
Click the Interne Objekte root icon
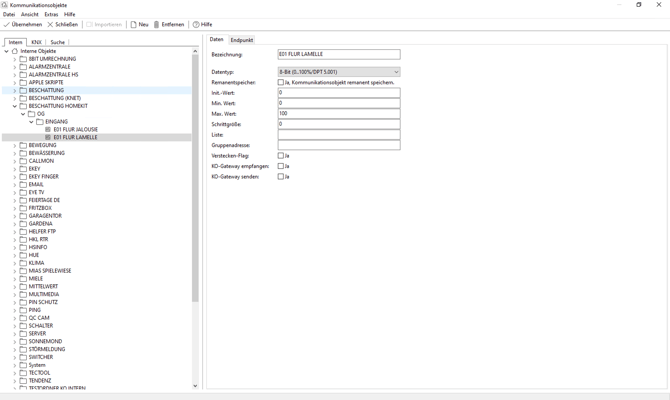pos(15,51)
